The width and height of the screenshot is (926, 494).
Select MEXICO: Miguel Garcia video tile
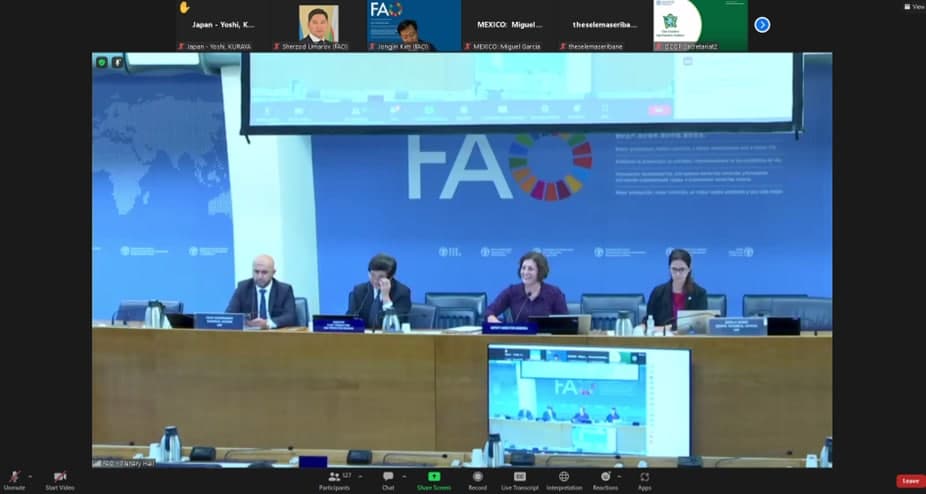[x=510, y=25]
